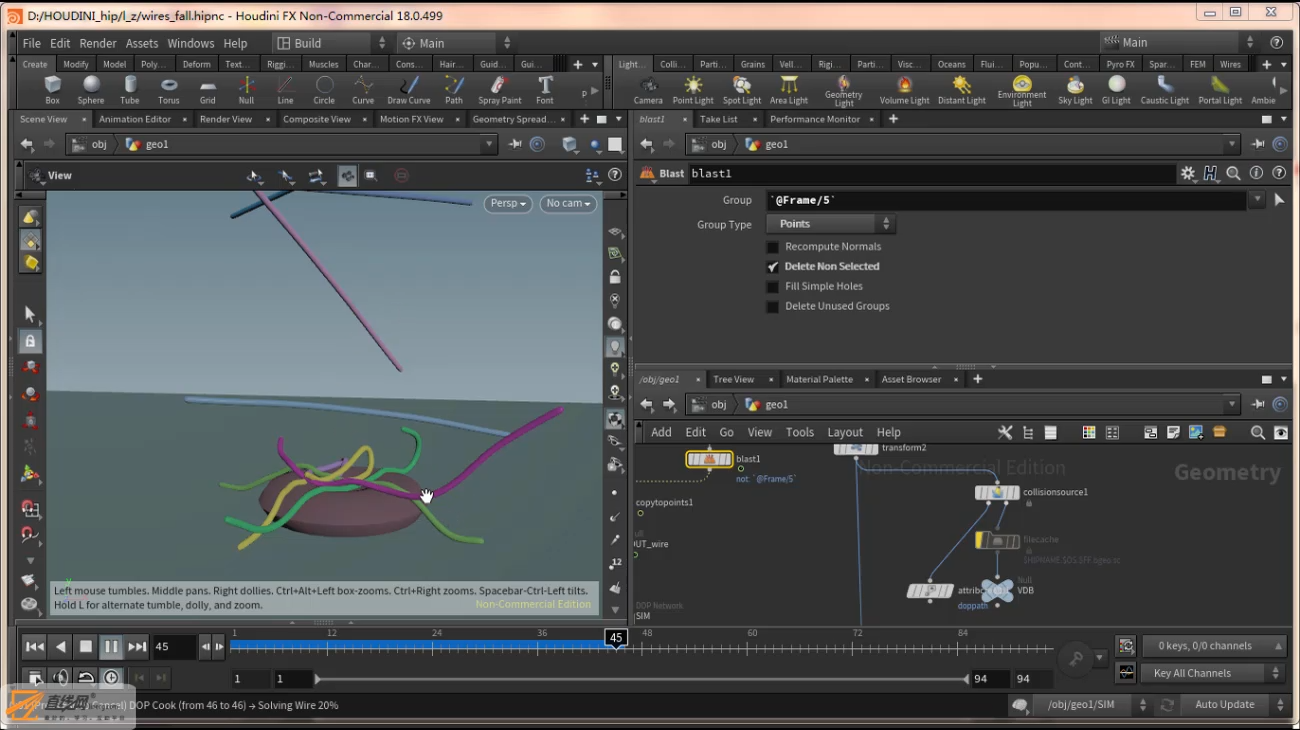This screenshot has width=1300, height=730.
Task: Switch to the Take List tab
Action: click(x=718, y=119)
